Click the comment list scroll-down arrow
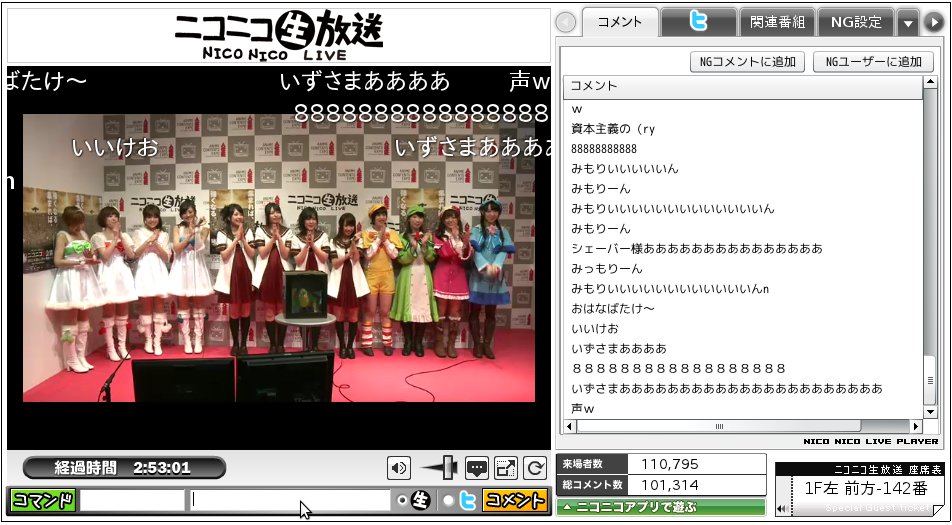The image size is (952, 525). pyautogui.click(x=930, y=412)
